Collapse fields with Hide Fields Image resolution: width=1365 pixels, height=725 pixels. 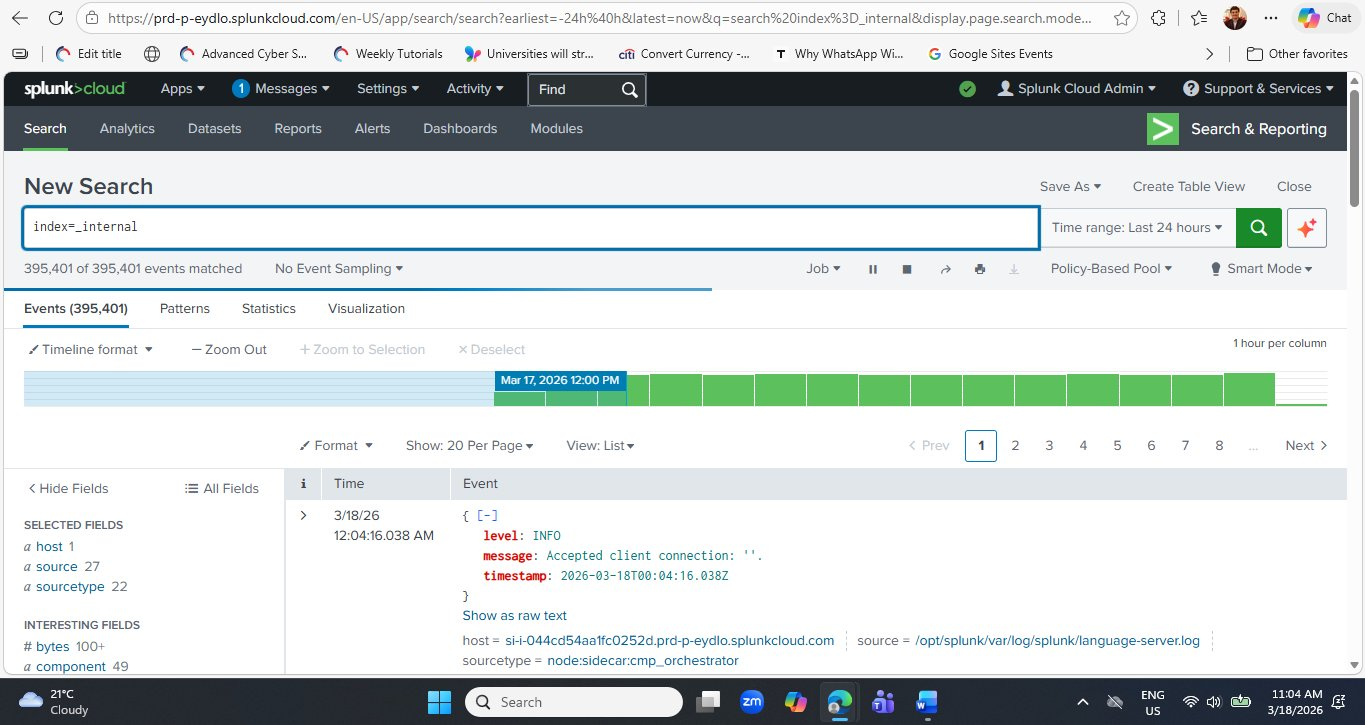coord(67,488)
